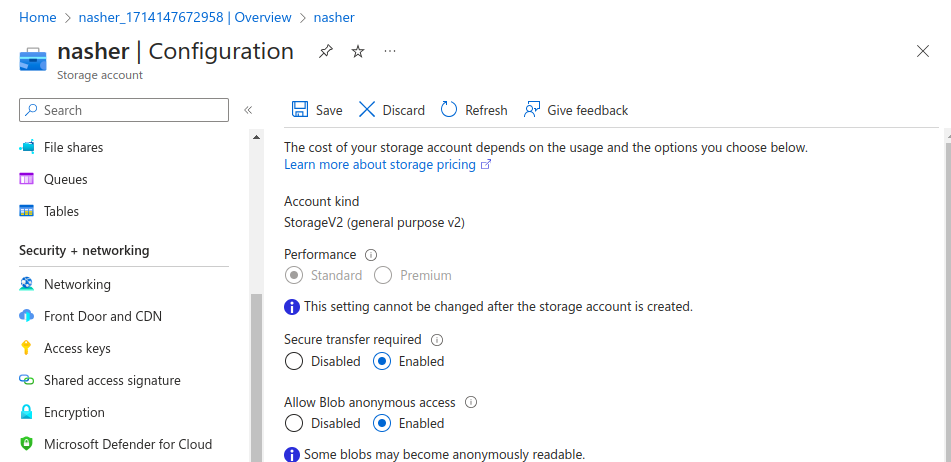Collapse the sidebar with the double chevron
The image size is (951, 462).
pyautogui.click(x=248, y=110)
